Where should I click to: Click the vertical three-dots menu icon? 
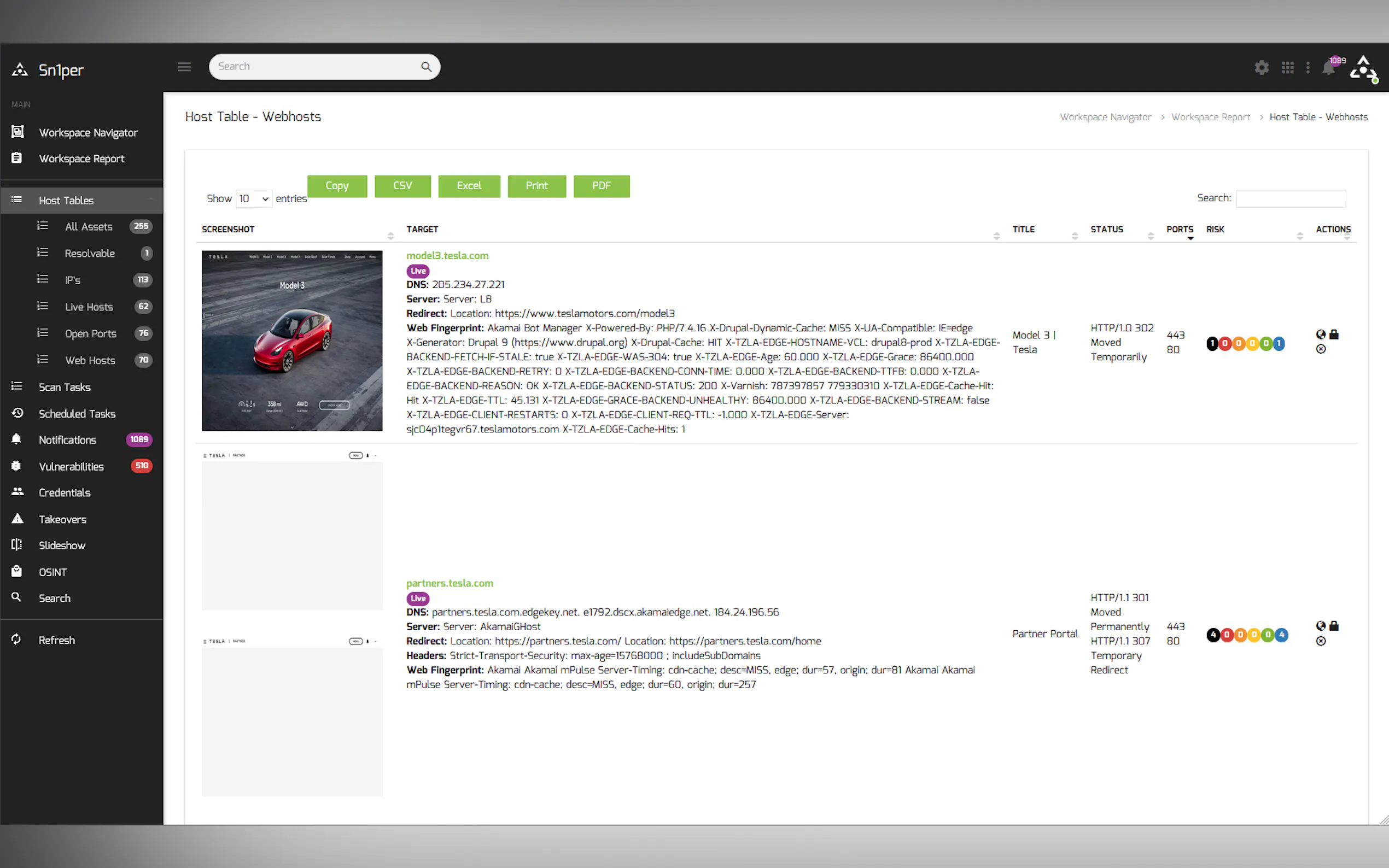pyautogui.click(x=1308, y=68)
